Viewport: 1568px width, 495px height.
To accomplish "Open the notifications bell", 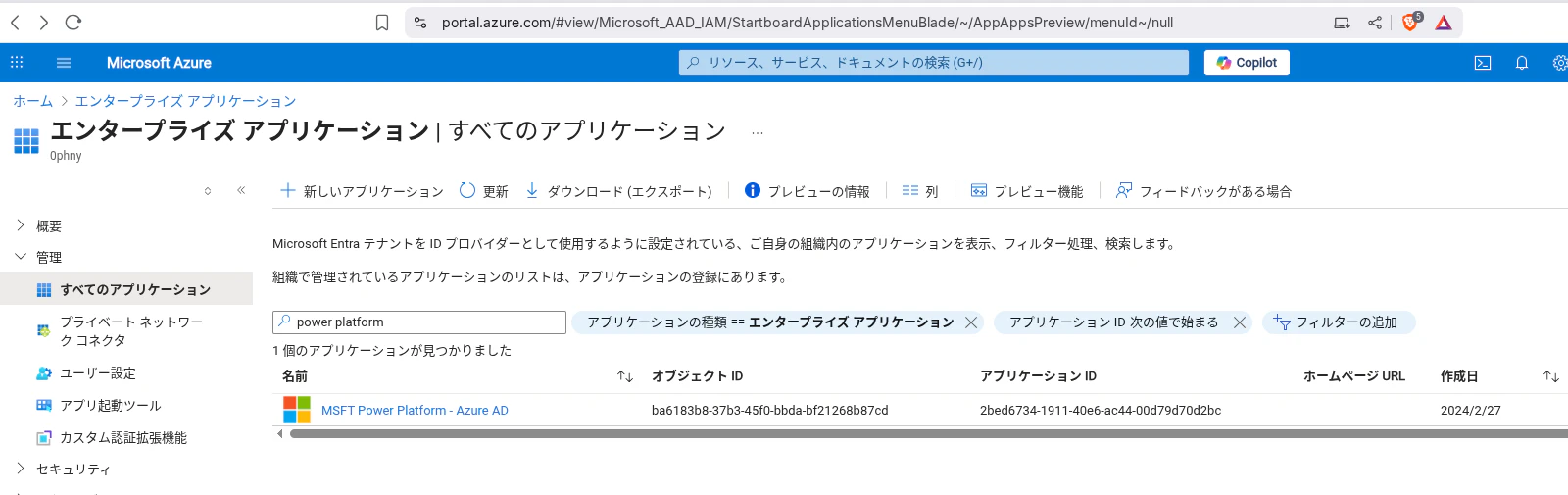I will tap(1522, 63).
